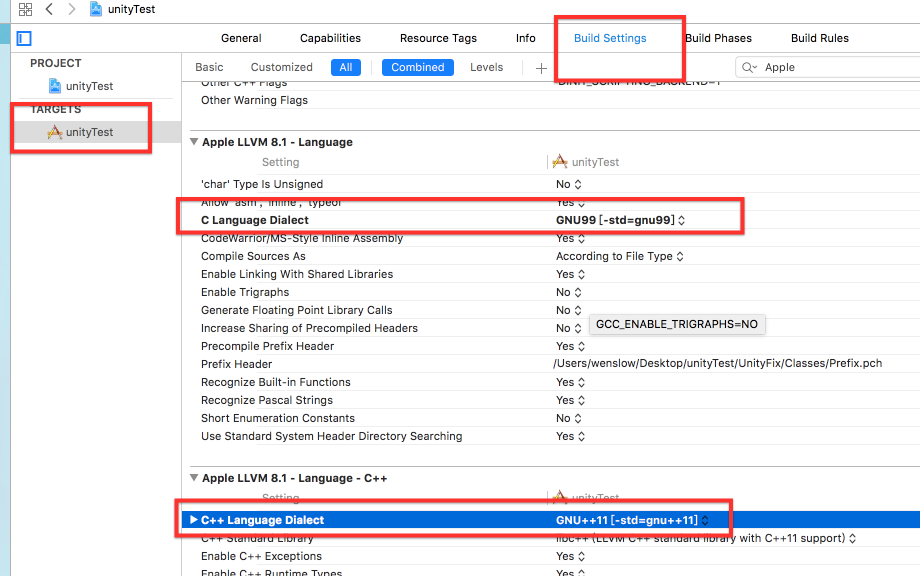This screenshot has height=576, width=920.
Task: Toggle the project and targets list sidebar icon
Action: 24,39
